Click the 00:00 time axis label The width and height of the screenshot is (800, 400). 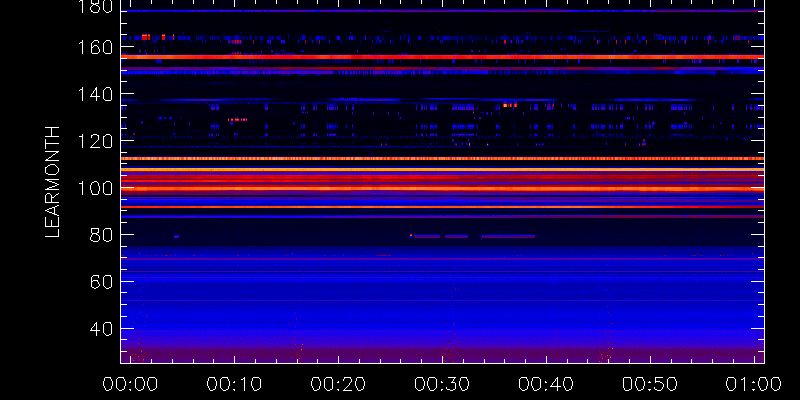(130, 384)
